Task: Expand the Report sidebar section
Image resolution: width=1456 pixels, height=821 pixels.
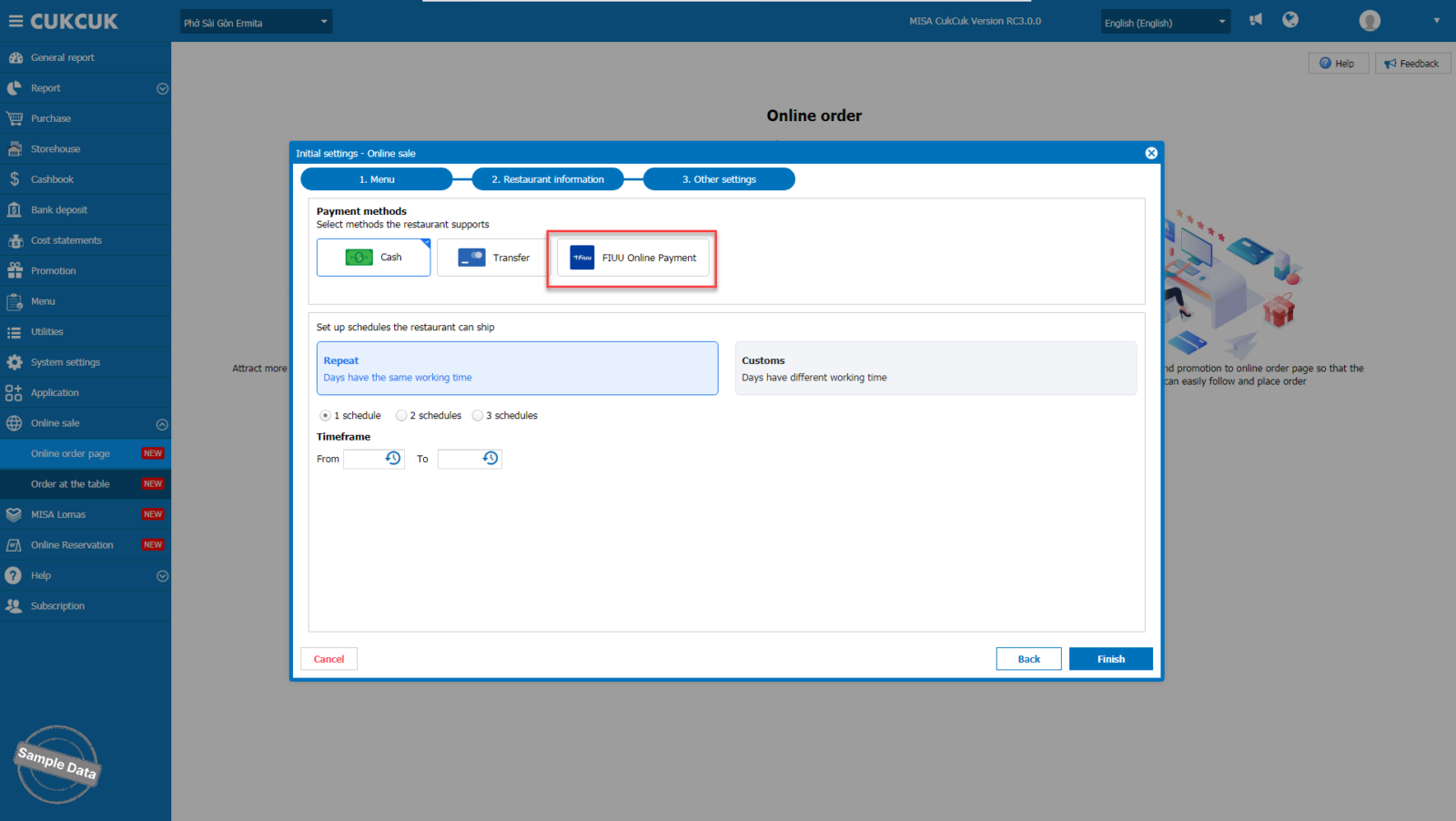Action: click(x=162, y=88)
